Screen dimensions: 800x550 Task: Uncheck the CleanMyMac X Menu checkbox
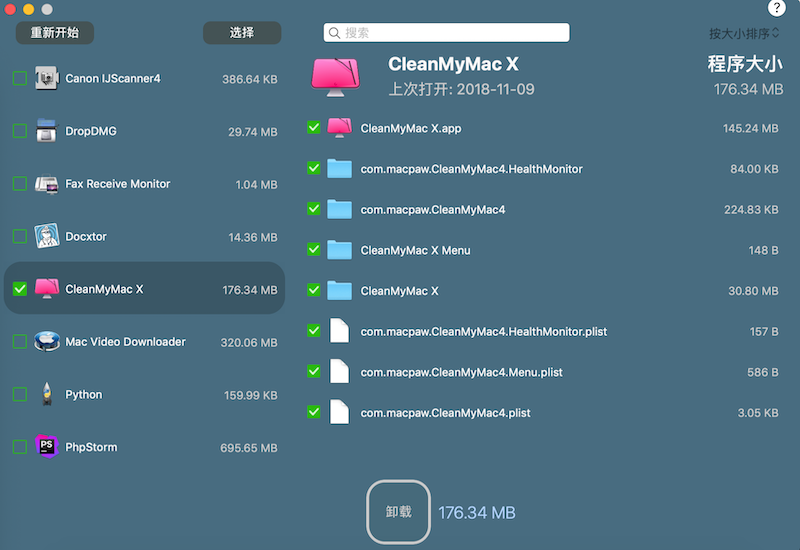coord(314,249)
